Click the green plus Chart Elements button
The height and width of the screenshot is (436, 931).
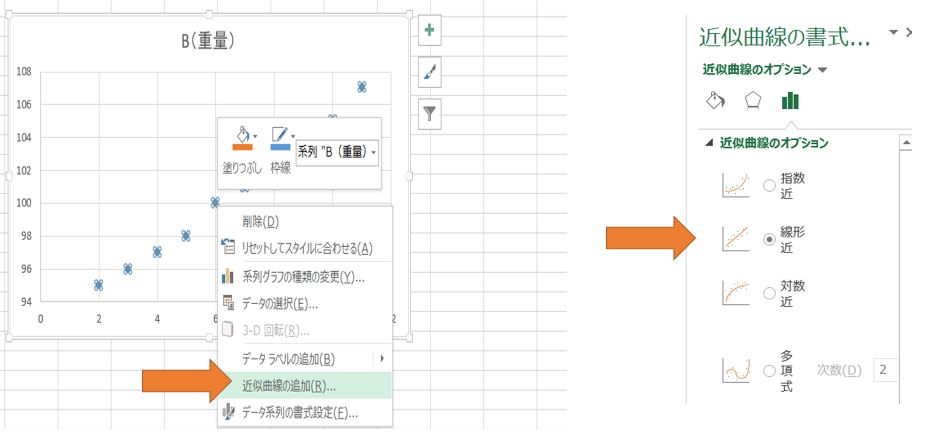tap(429, 31)
